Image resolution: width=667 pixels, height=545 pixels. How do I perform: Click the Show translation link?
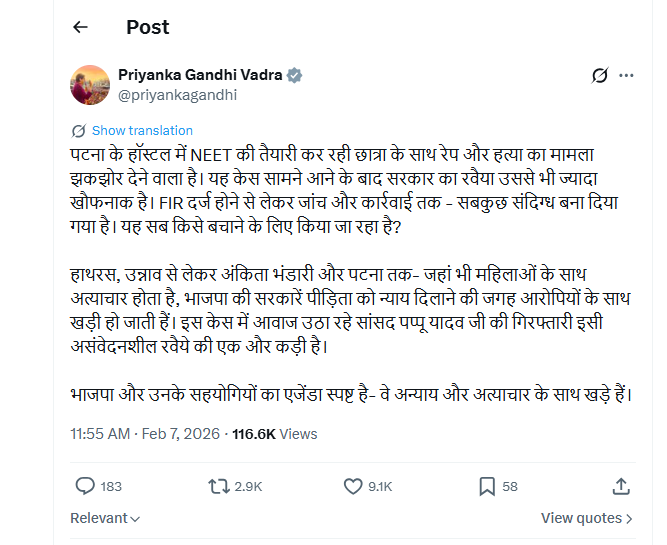(x=142, y=131)
